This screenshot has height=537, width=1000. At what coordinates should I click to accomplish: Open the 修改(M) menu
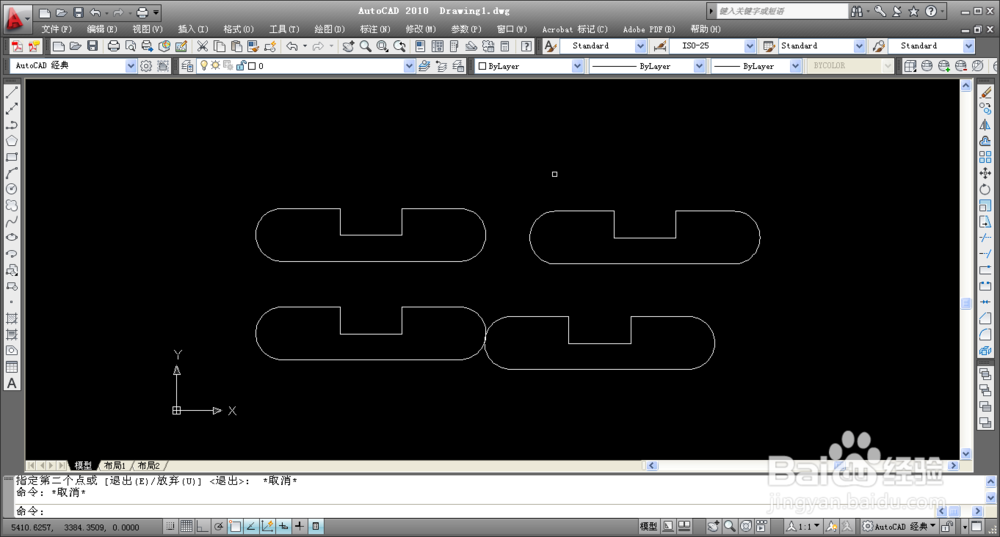(421, 29)
